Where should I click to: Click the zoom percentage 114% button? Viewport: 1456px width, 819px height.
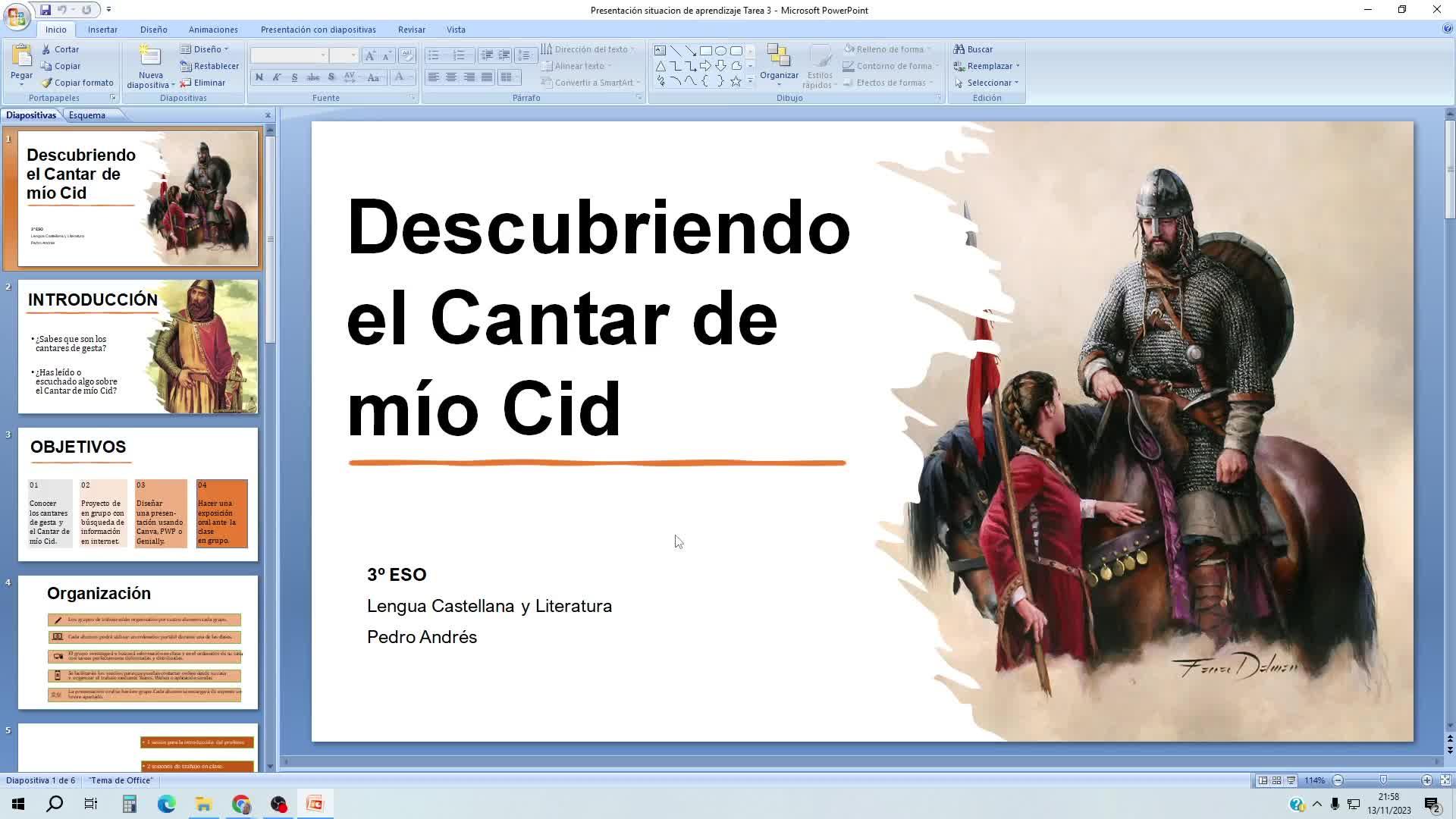pyautogui.click(x=1314, y=780)
